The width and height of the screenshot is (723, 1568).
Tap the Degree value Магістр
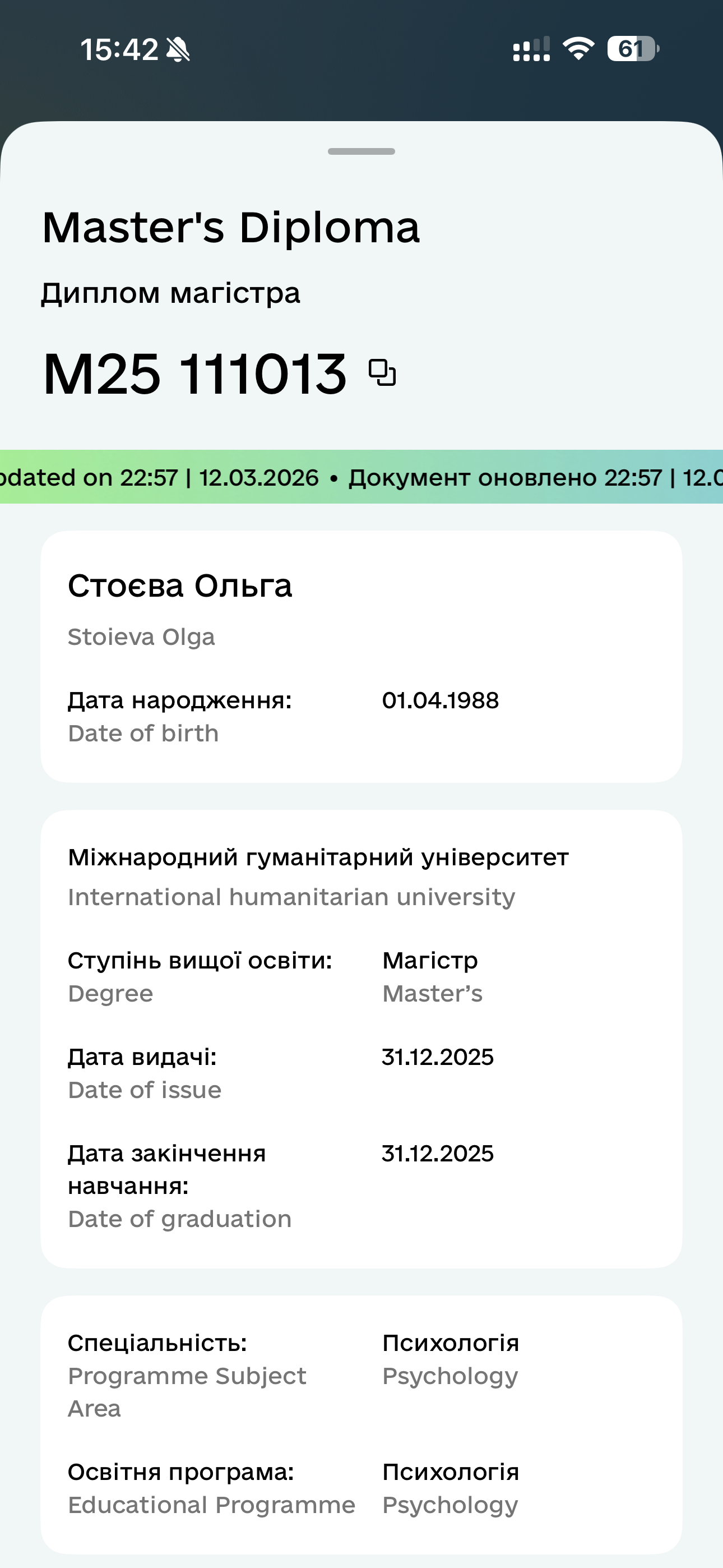tap(430, 961)
